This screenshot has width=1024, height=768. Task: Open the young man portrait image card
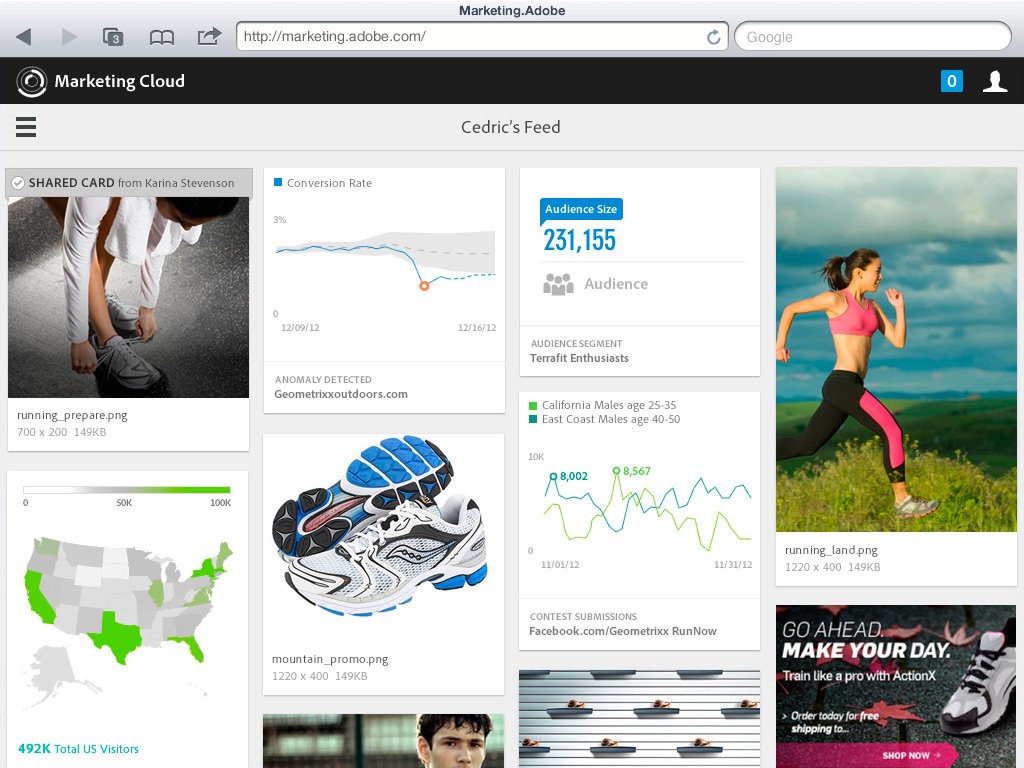[383, 741]
